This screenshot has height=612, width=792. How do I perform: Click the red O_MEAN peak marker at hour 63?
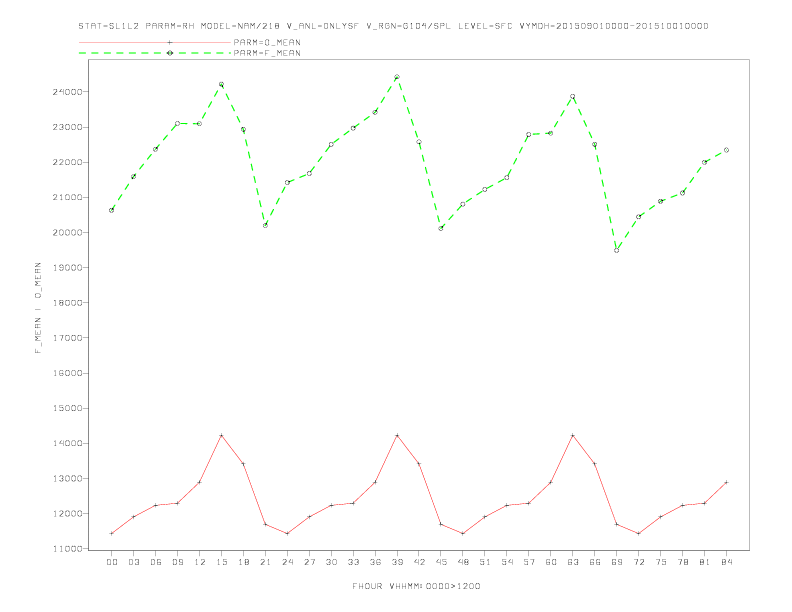573,435
